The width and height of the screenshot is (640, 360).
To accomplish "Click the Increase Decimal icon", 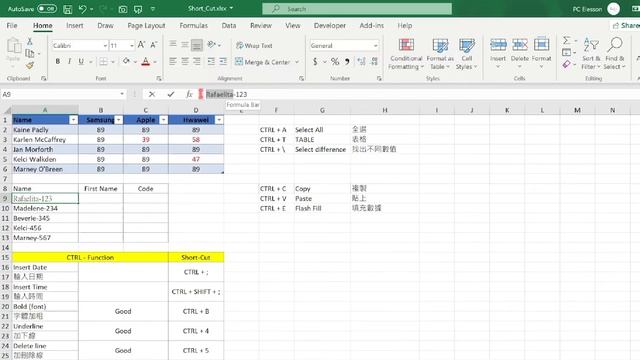I will (361, 62).
